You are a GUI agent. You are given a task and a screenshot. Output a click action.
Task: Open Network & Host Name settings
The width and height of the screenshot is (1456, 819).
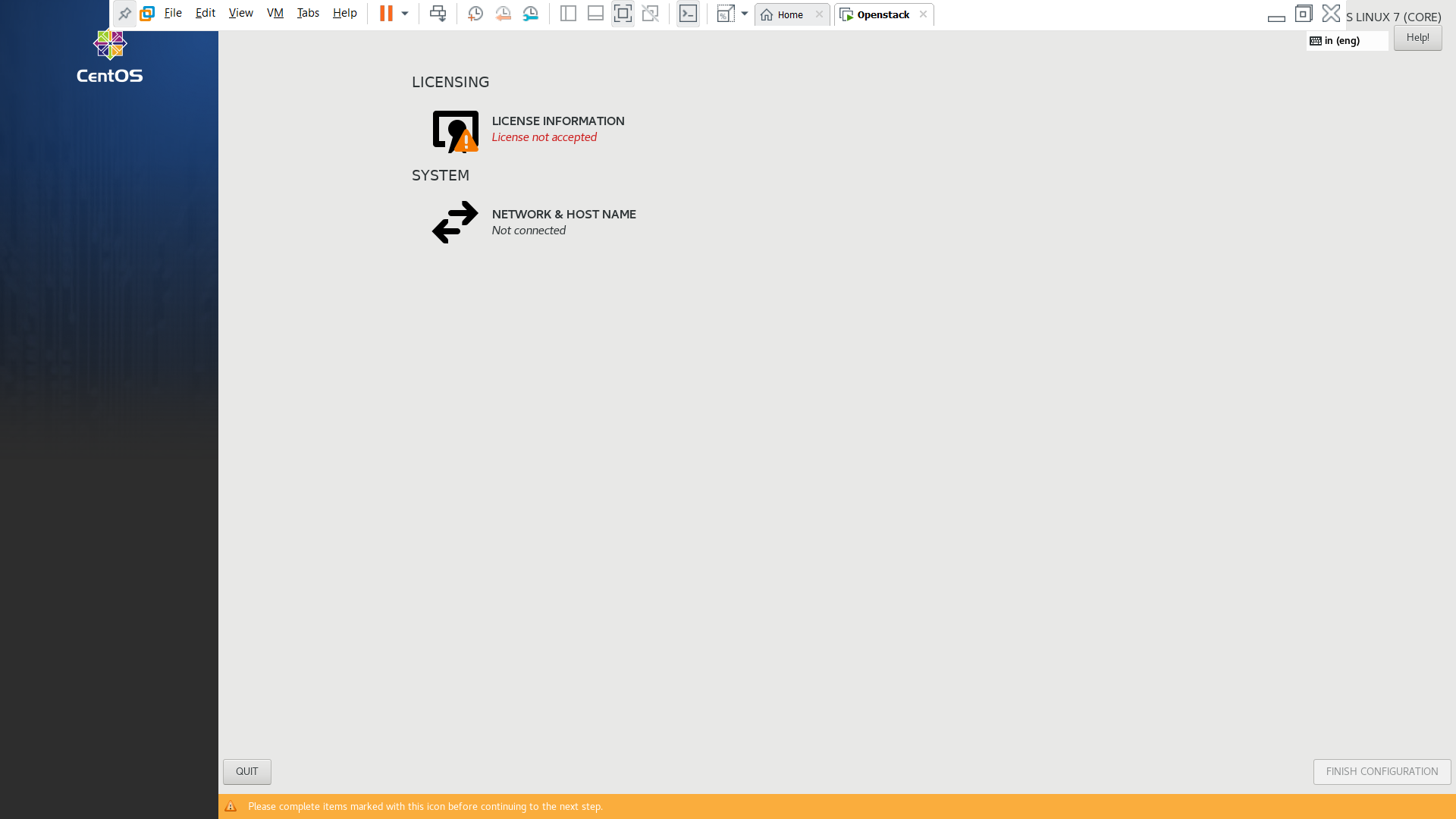pos(563,222)
